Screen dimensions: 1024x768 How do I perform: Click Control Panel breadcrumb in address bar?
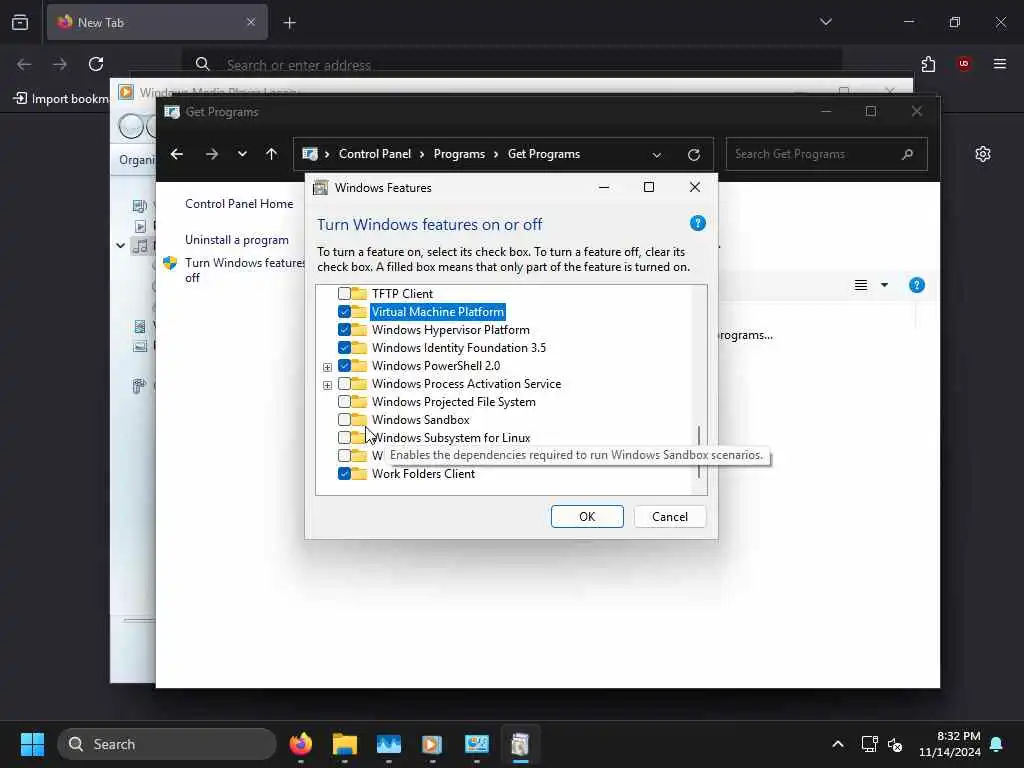coord(375,154)
